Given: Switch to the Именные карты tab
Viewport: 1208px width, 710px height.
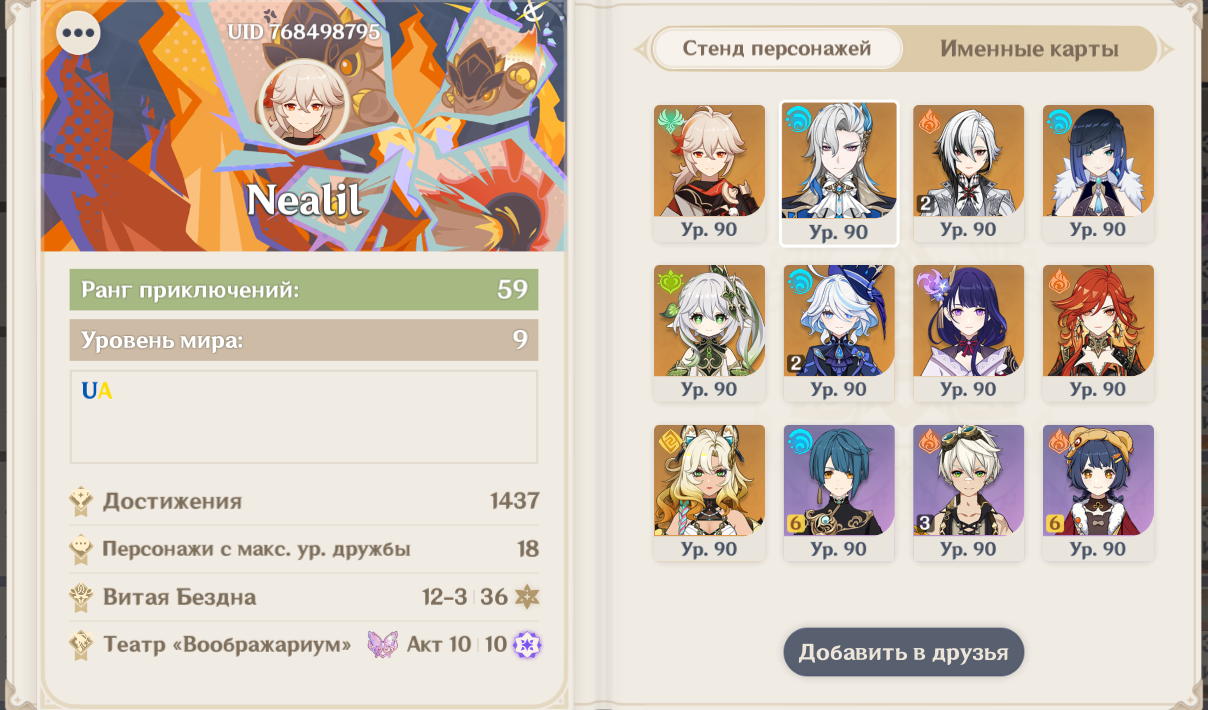Looking at the screenshot, I should click(1029, 49).
